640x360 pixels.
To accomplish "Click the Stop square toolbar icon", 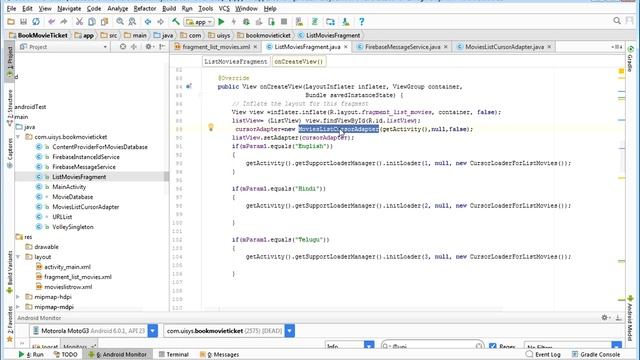I will (284, 22).
